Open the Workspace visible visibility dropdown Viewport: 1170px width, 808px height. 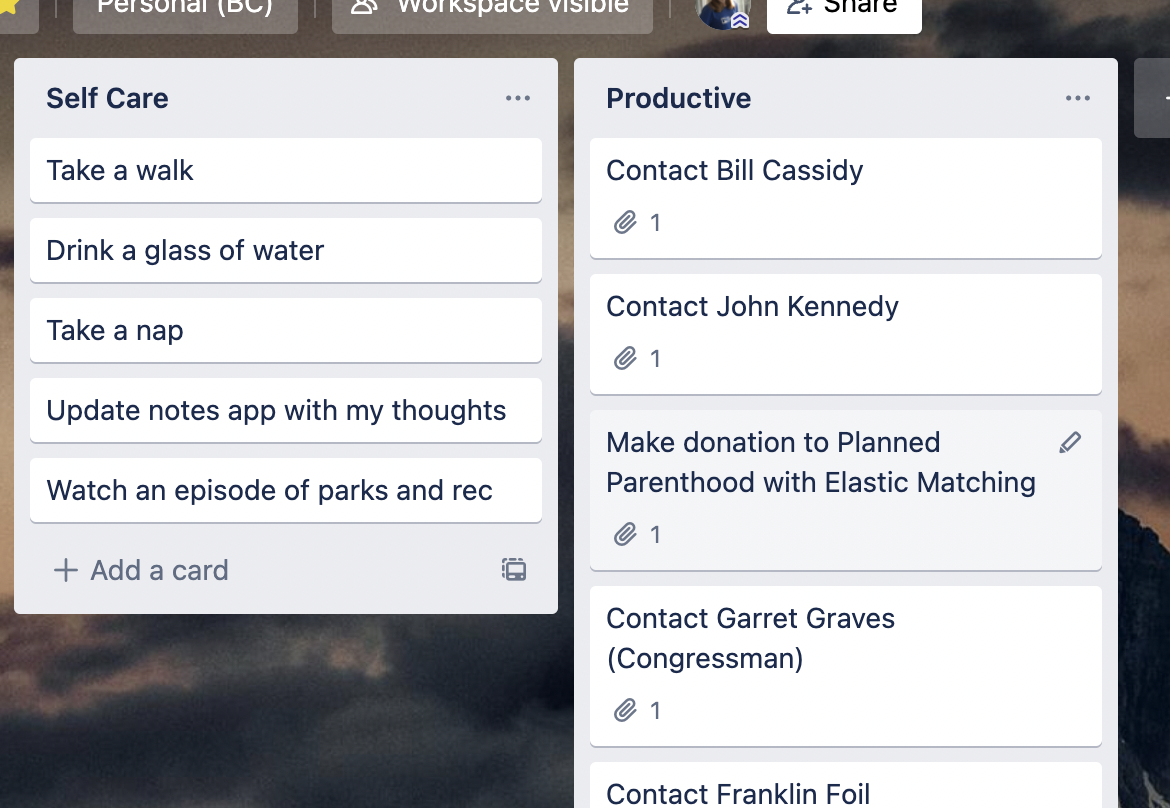pyautogui.click(x=492, y=12)
